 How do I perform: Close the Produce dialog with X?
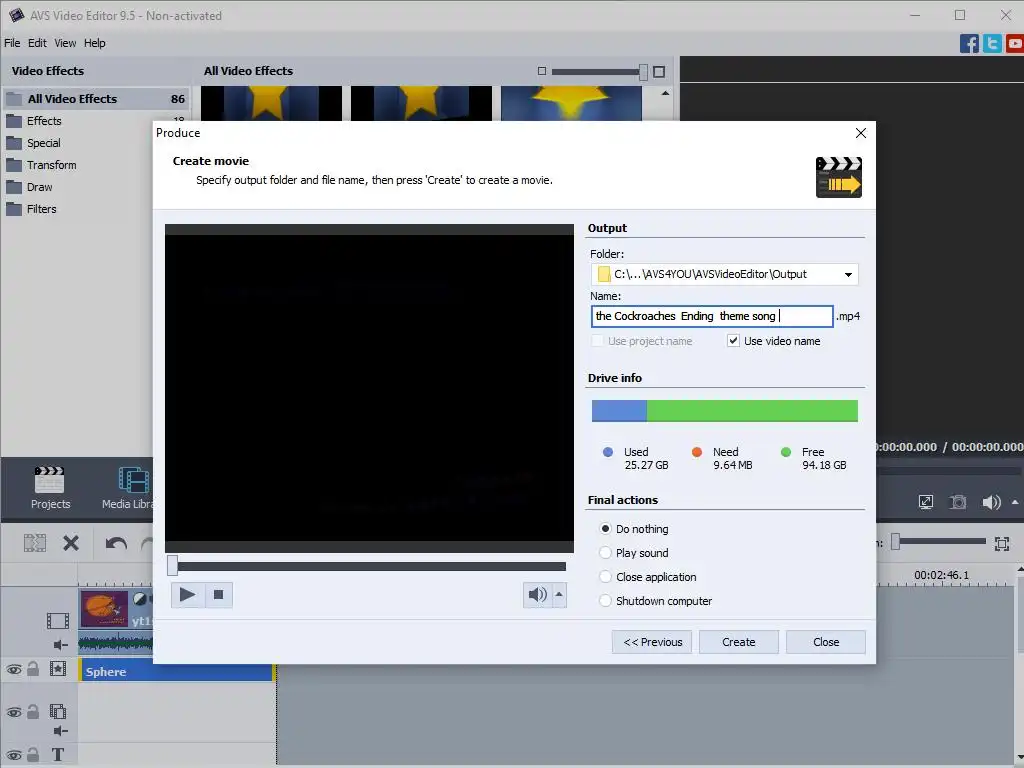coord(861,133)
